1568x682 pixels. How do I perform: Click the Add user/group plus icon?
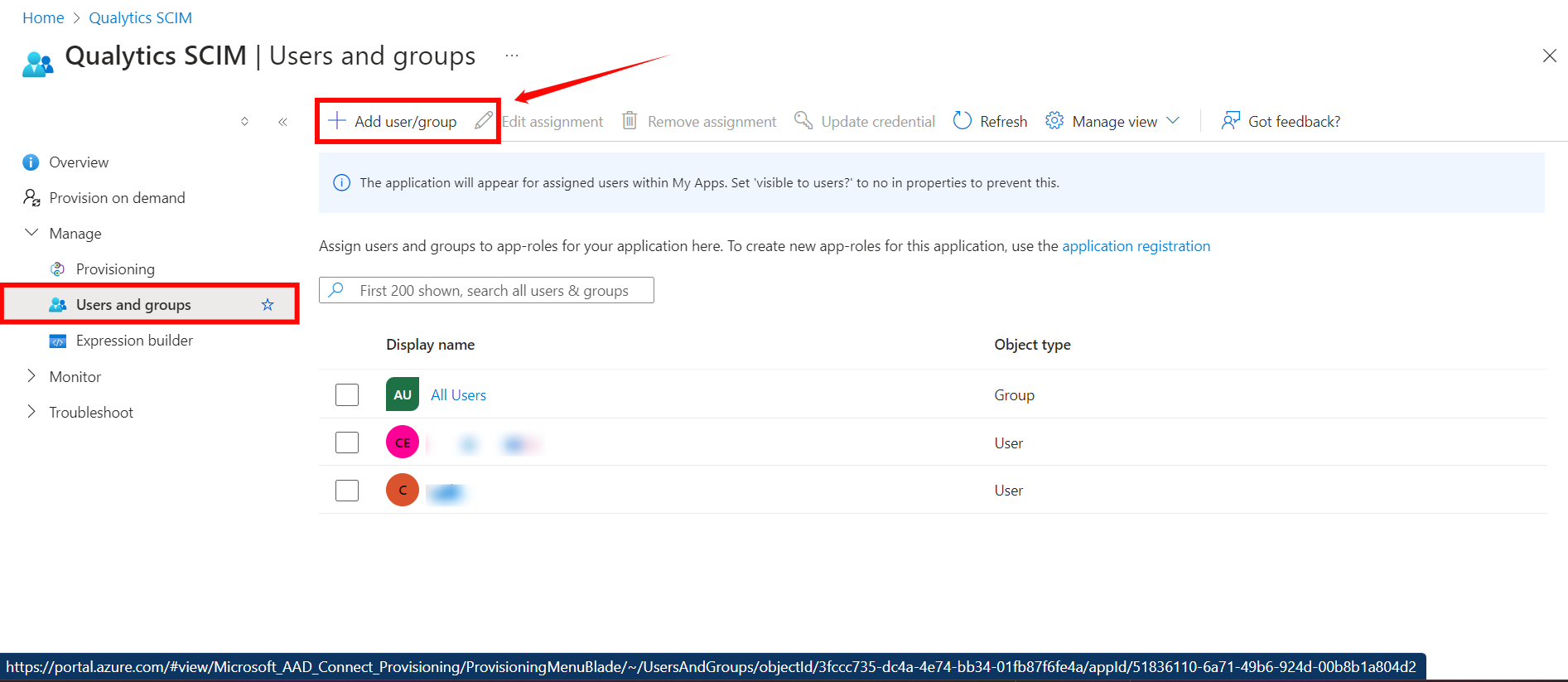point(337,121)
